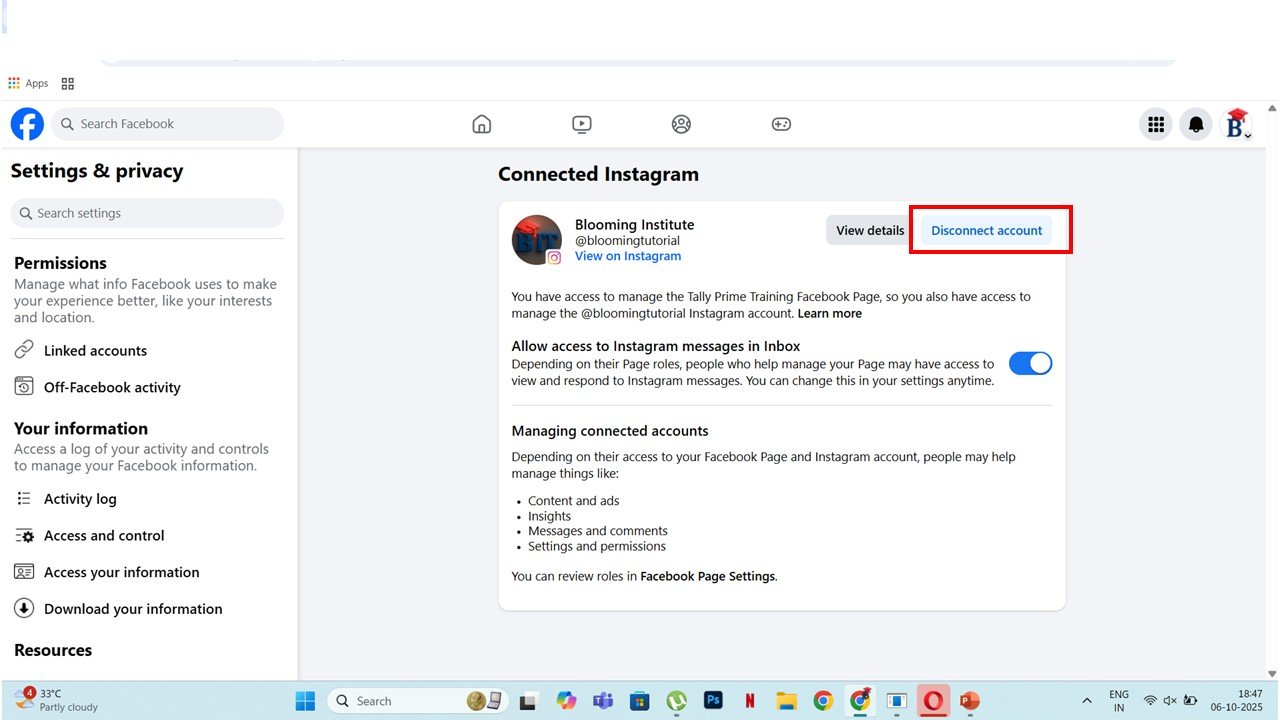This screenshot has width=1280, height=720.
Task: Open the Gaming controller icon
Action: pos(781,124)
